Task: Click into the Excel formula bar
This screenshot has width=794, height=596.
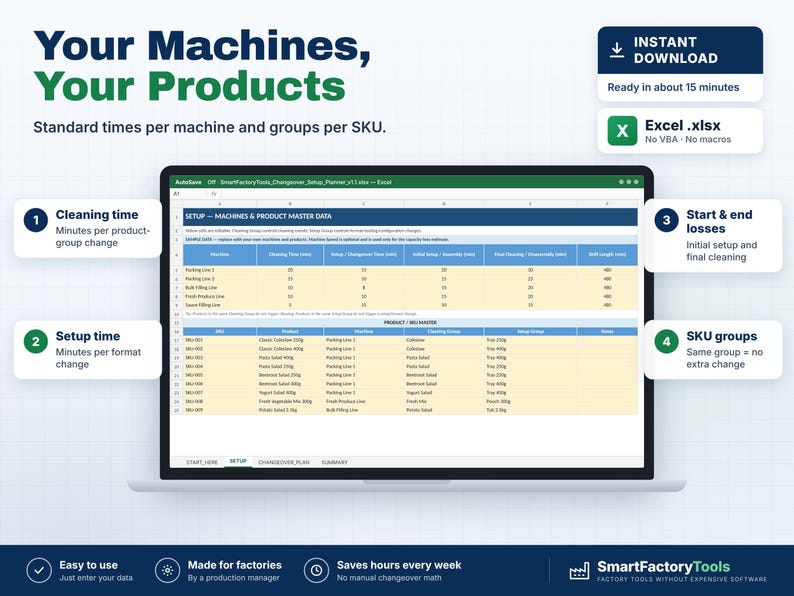Action: [x=432, y=194]
